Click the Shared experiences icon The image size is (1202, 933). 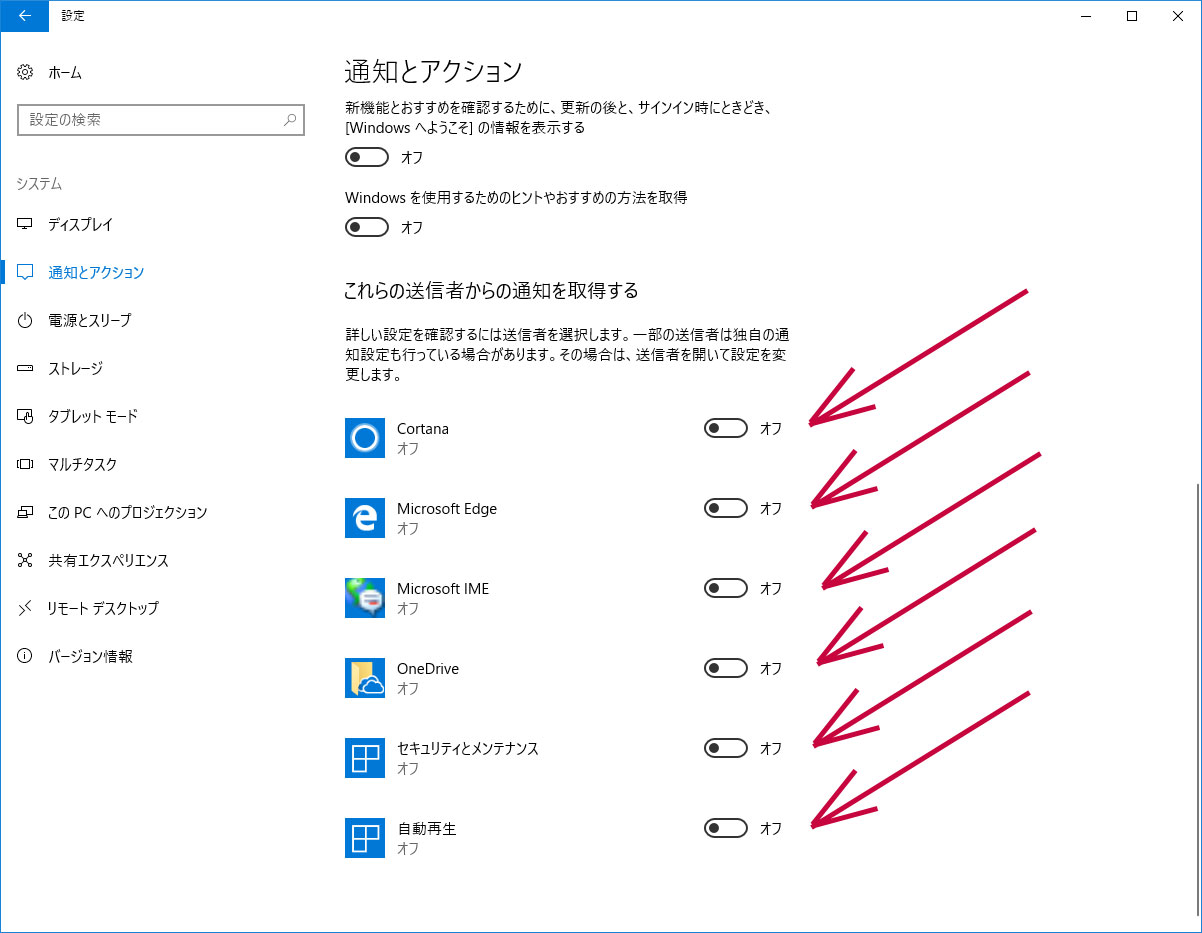[x=26, y=560]
